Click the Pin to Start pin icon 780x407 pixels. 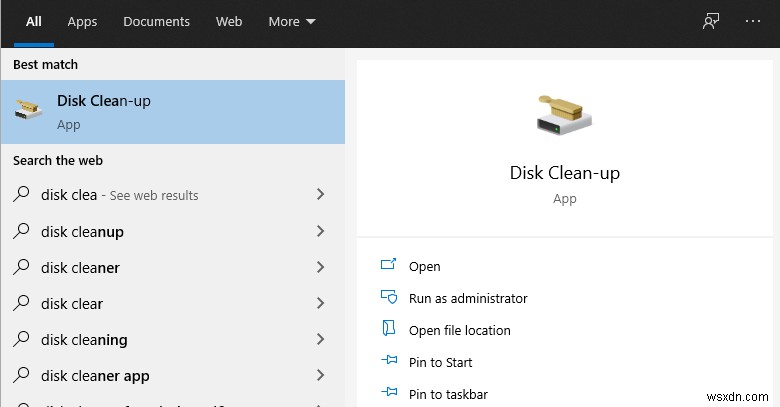389,362
